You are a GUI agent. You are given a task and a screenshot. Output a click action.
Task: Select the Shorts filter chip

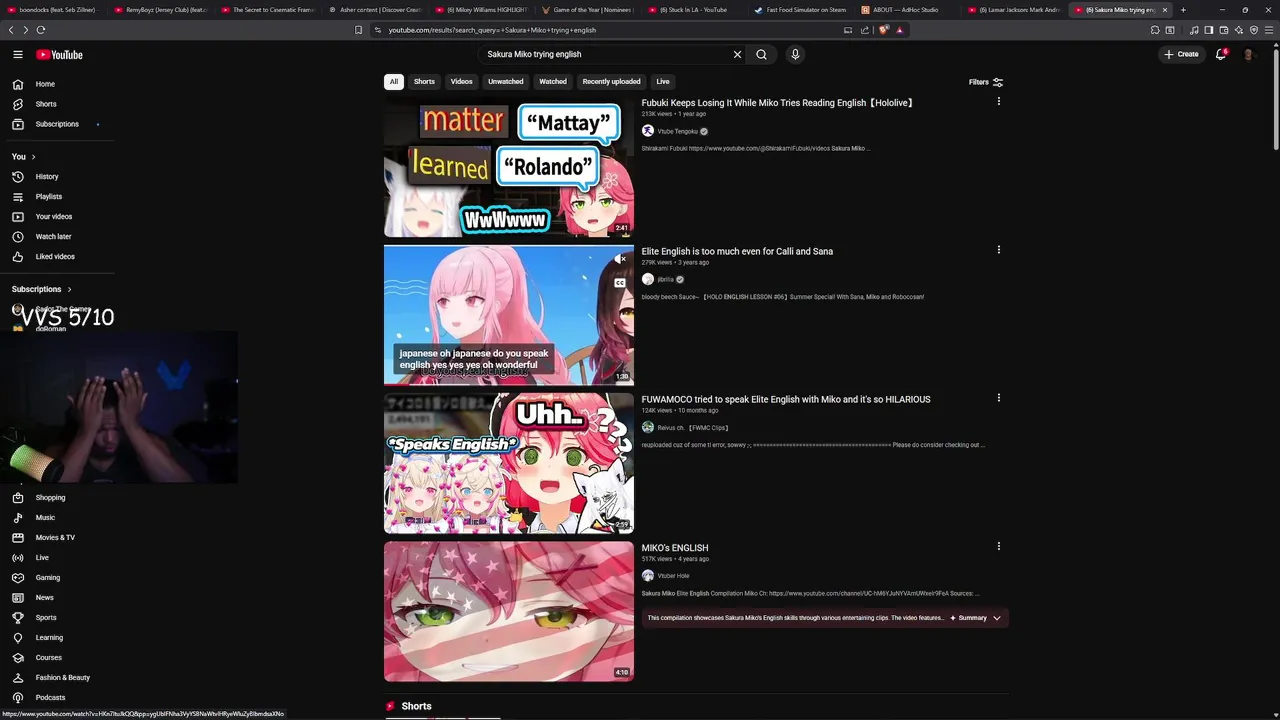(x=424, y=82)
